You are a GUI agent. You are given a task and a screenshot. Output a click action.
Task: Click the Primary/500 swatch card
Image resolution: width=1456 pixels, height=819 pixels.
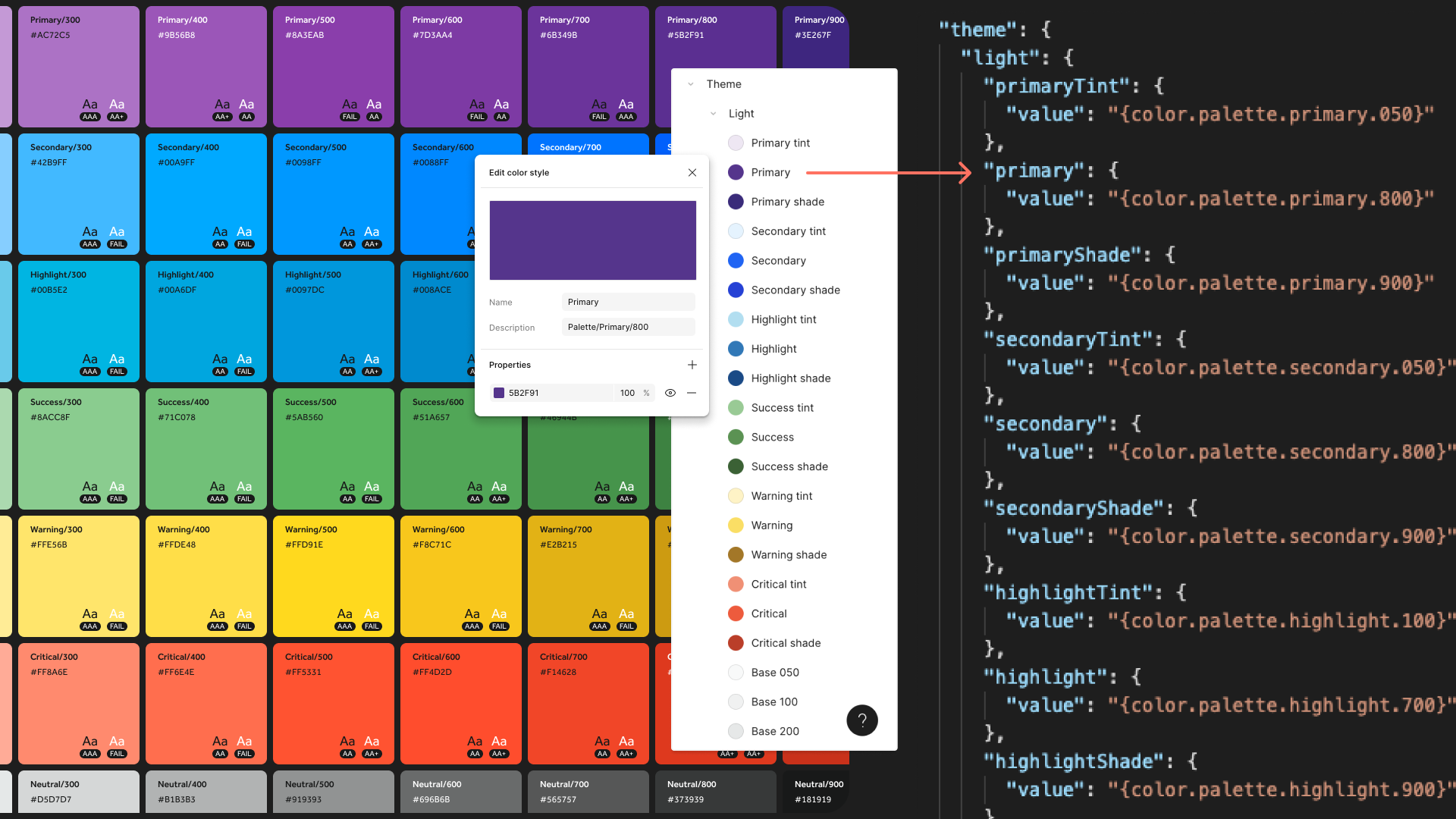click(x=334, y=67)
